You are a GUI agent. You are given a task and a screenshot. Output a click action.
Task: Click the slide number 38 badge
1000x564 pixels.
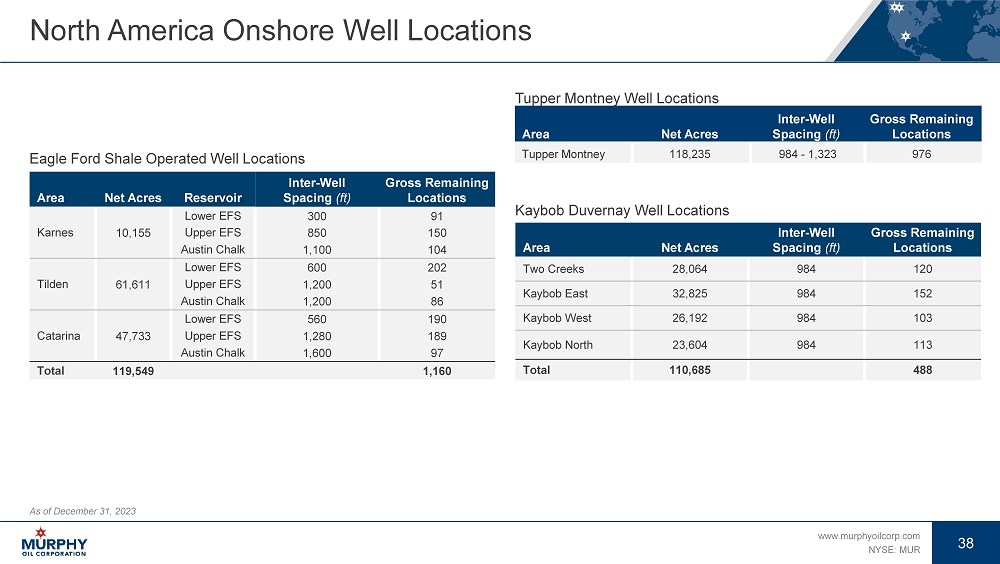tap(965, 543)
